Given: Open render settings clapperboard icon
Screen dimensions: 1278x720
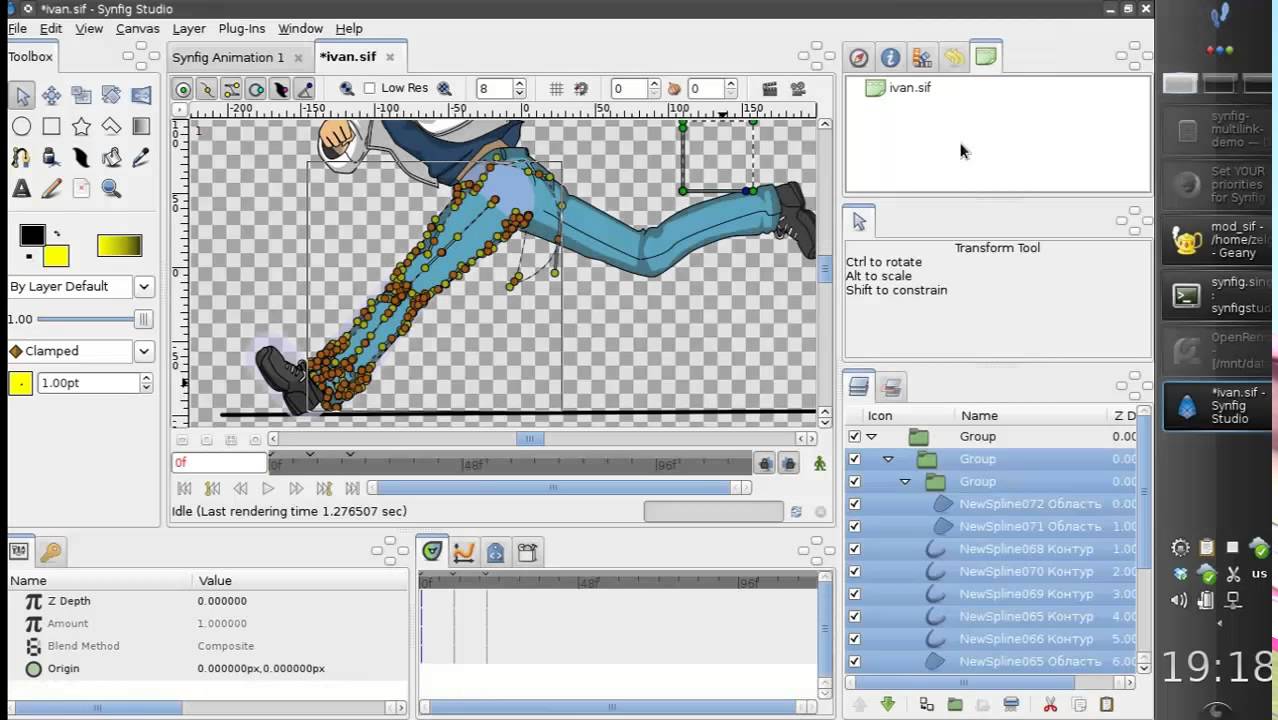Looking at the screenshot, I should coord(770,89).
